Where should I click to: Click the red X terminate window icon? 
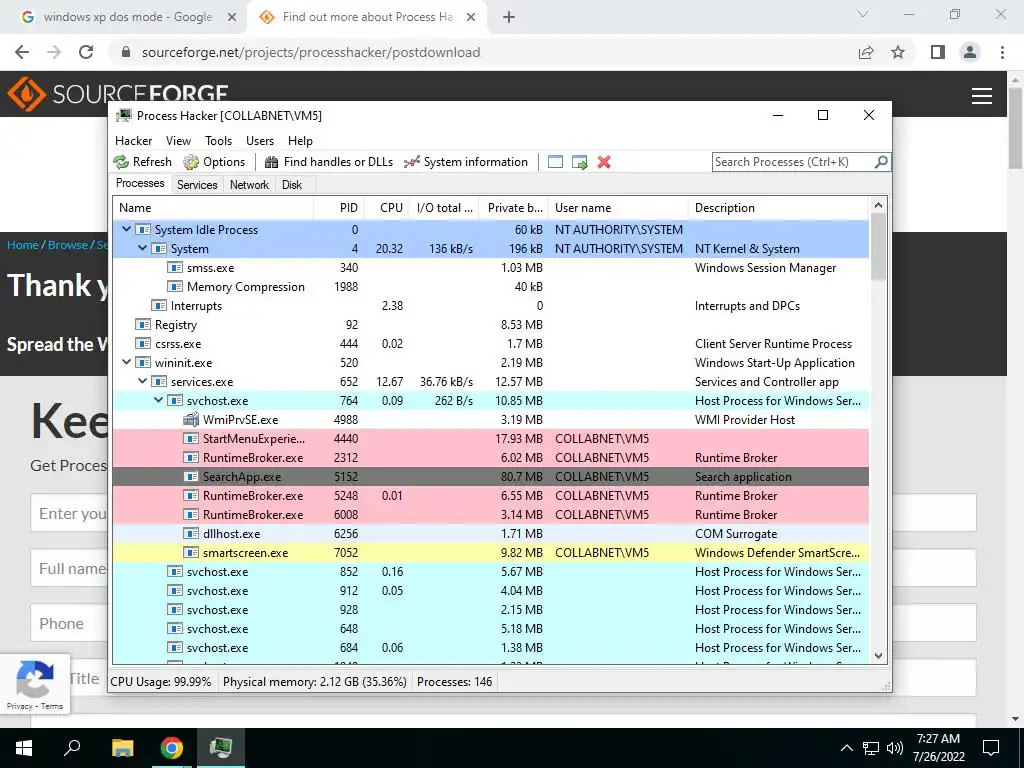(604, 162)
